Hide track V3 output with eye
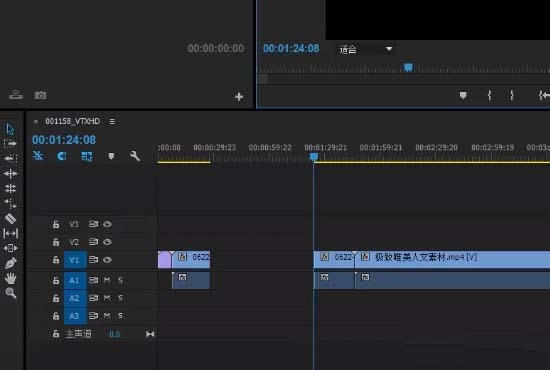The width and height of the screenshot is (550, 370). click(107, 224)
